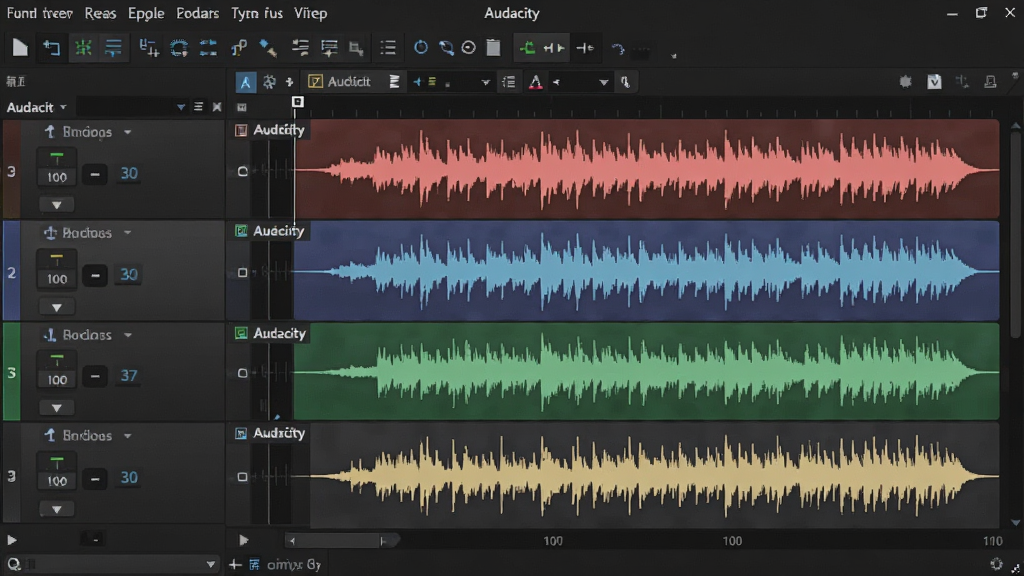Click the bulleted list icon in top toolbar

pos(388,48)
